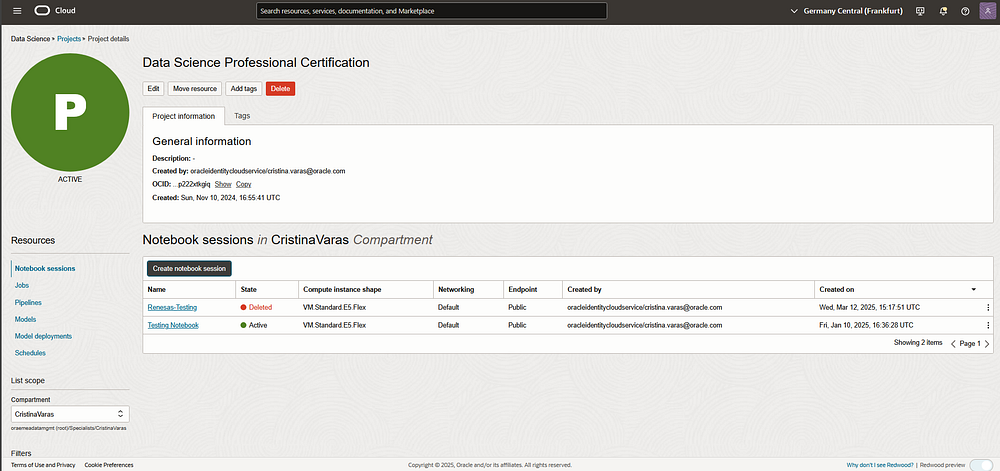Viewport: 1000px width, 471px height.
Task: Open the announcements bell icon
Action: coord(943,11)
